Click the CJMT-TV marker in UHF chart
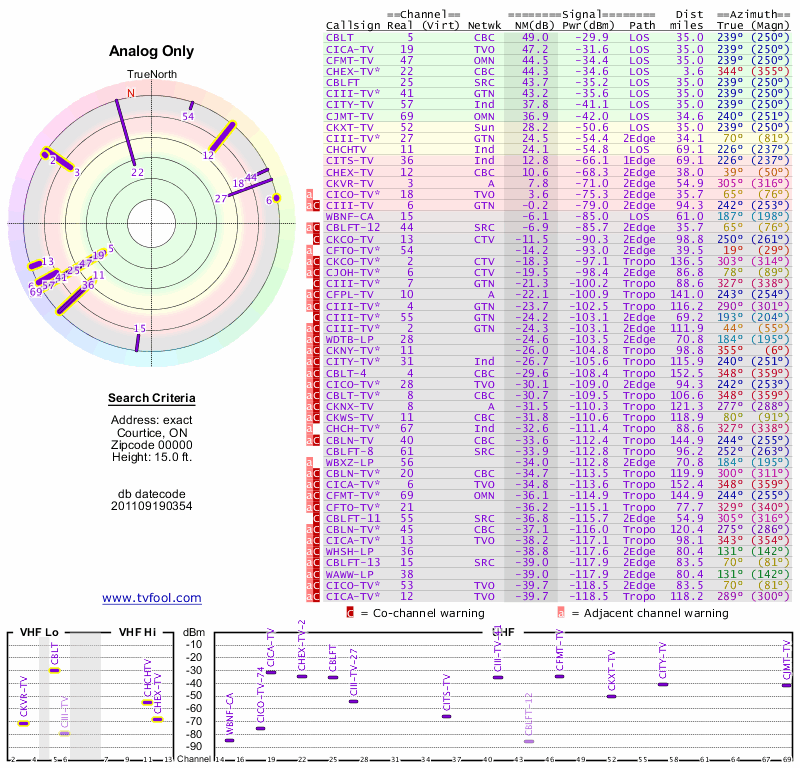The height and width of the screenshot is (768, 800). click(786, 685)
